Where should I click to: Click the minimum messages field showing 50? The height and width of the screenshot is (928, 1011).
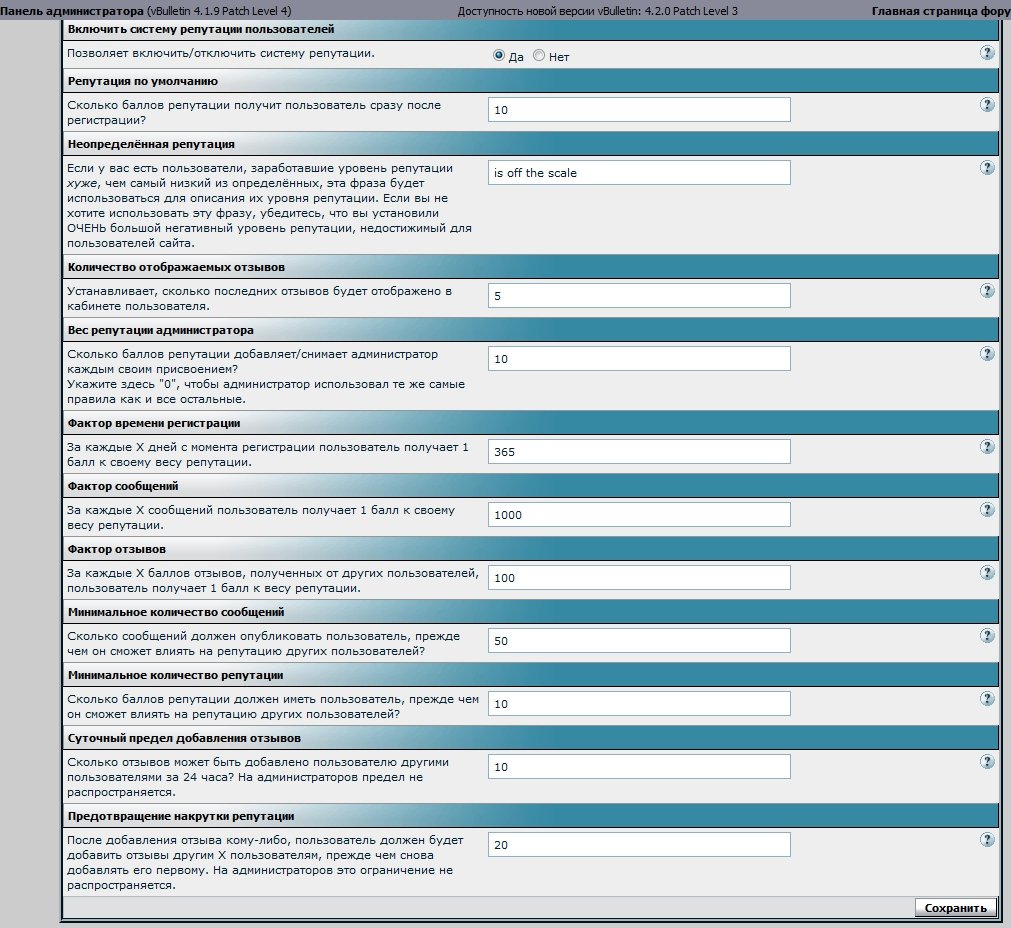pos(639,641)
